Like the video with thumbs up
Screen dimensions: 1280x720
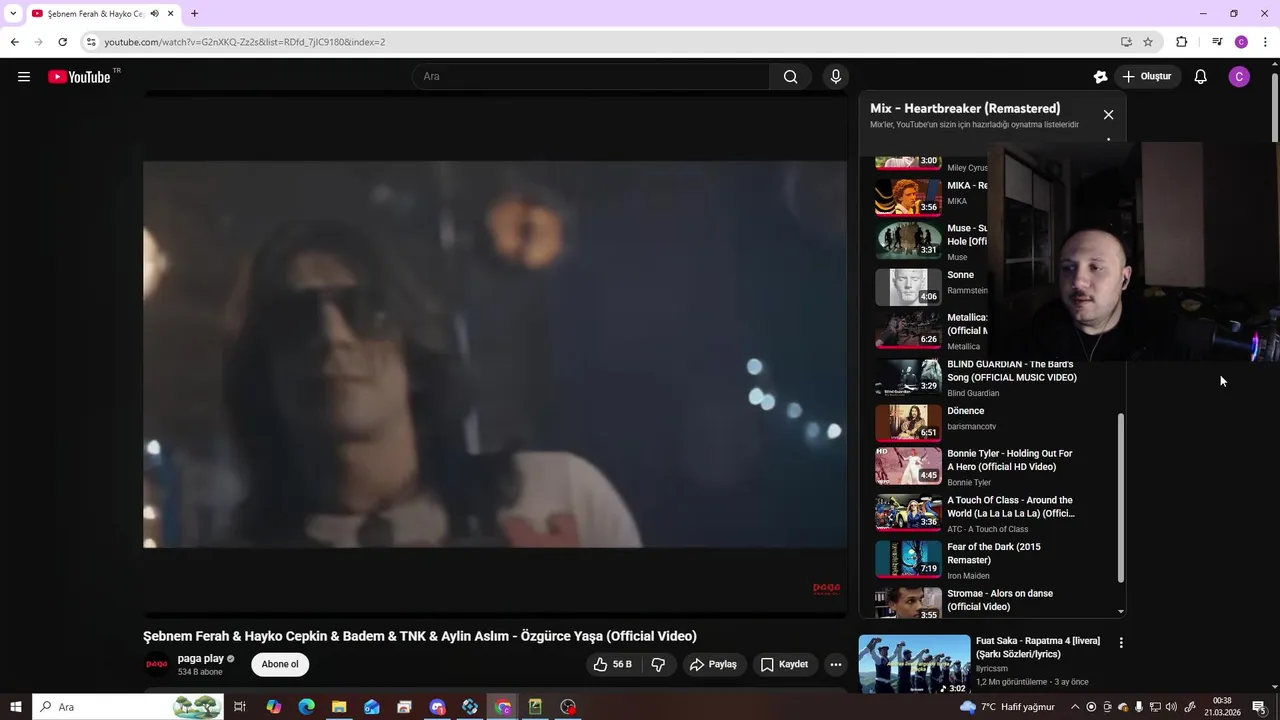coord(612,664)
